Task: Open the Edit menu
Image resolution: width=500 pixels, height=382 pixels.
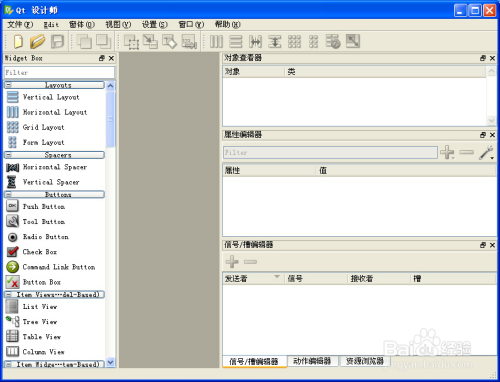Action: click(51, 24)
